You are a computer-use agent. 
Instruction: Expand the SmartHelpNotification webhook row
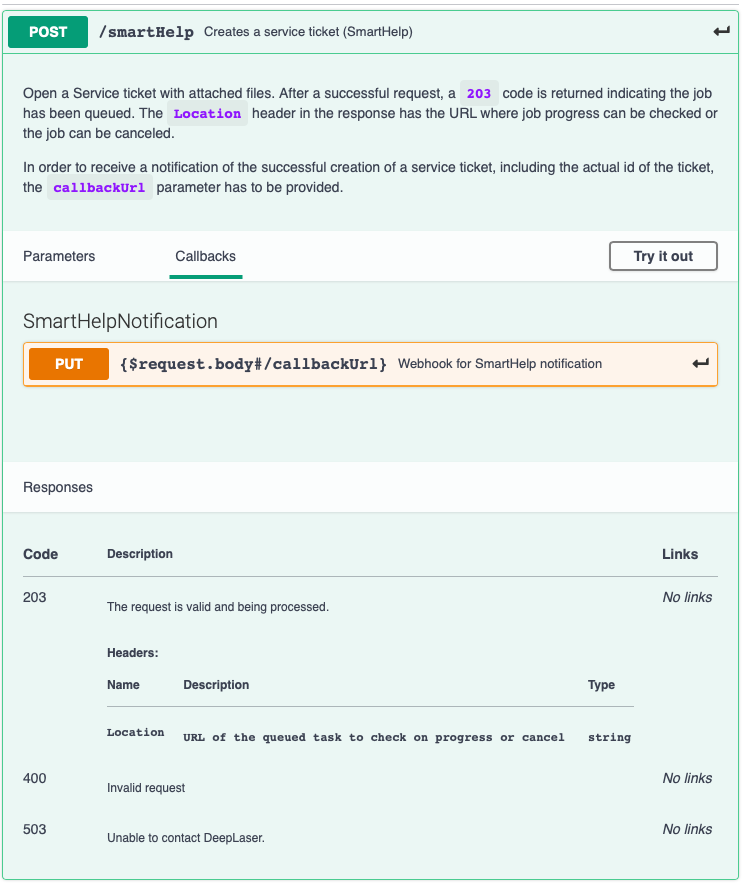coord(370,363)
